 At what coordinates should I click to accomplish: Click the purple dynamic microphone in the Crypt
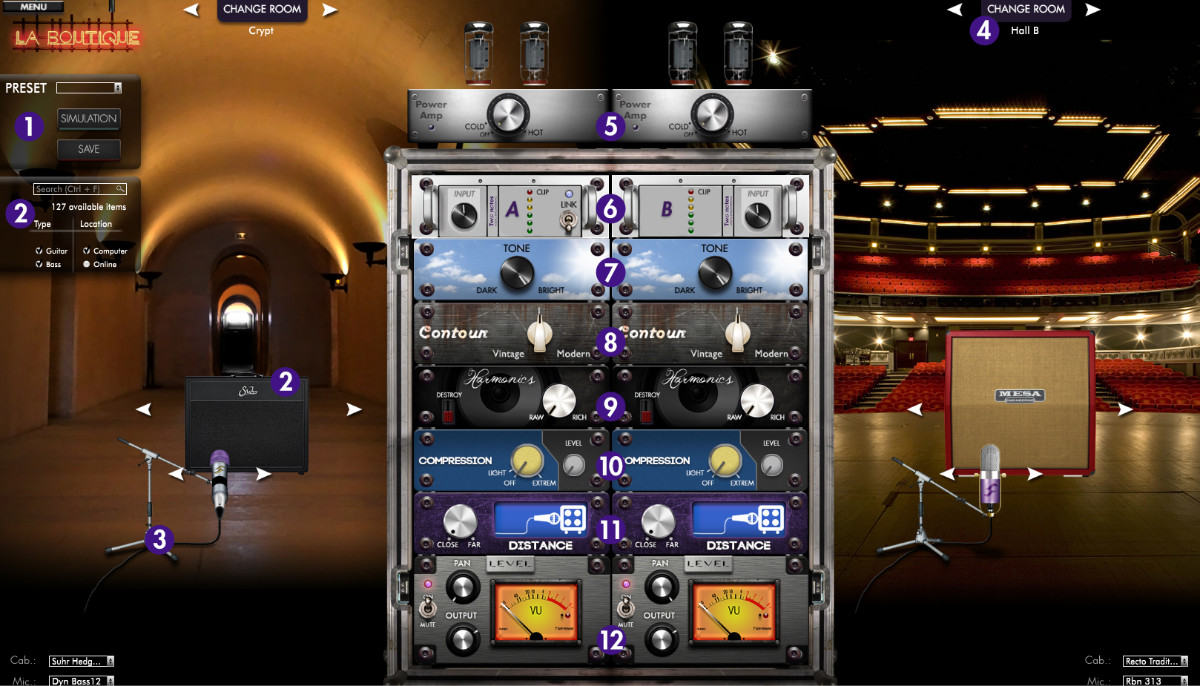(x=220, y=480)
